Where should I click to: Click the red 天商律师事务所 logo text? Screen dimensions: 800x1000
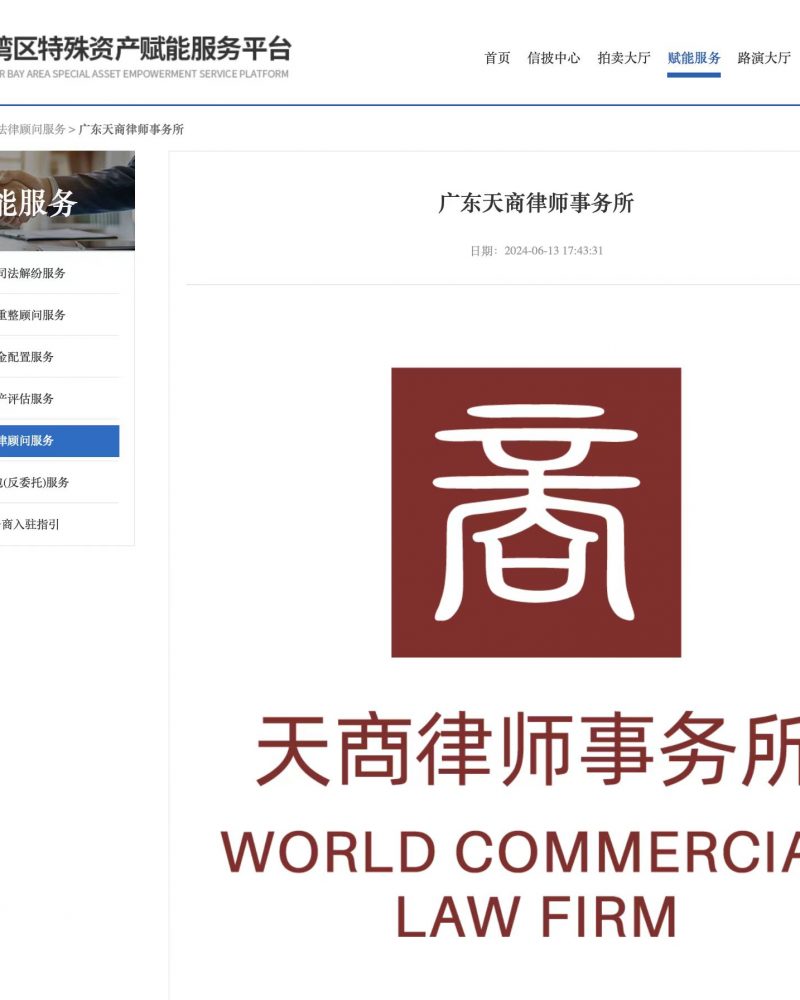528,749
